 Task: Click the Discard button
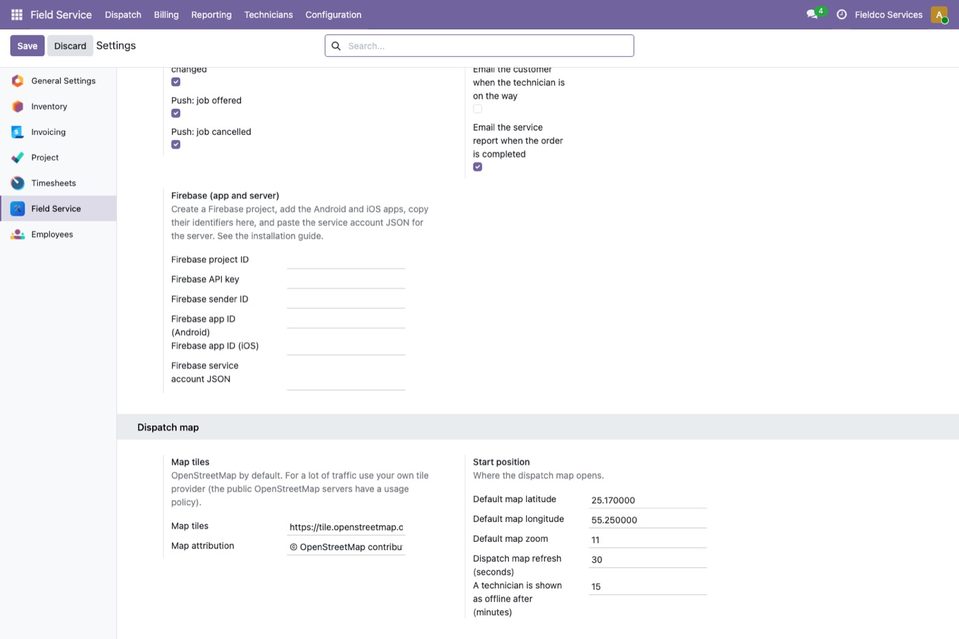pos(70,46)
